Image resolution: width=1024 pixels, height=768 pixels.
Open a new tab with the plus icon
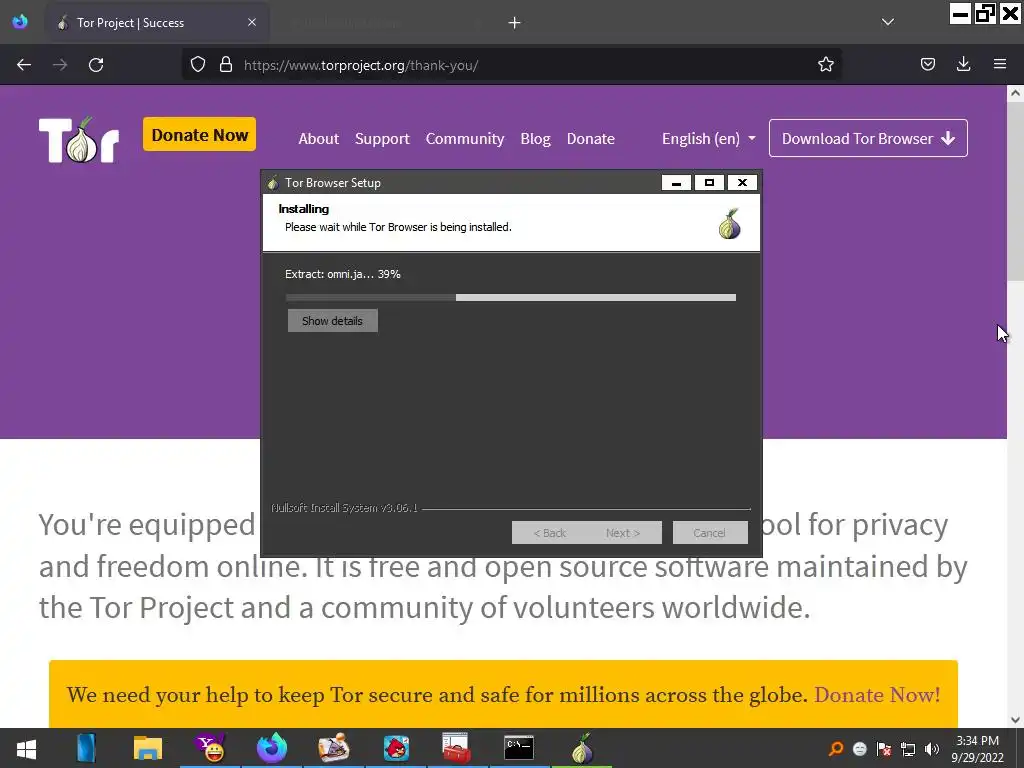point(515,23)
